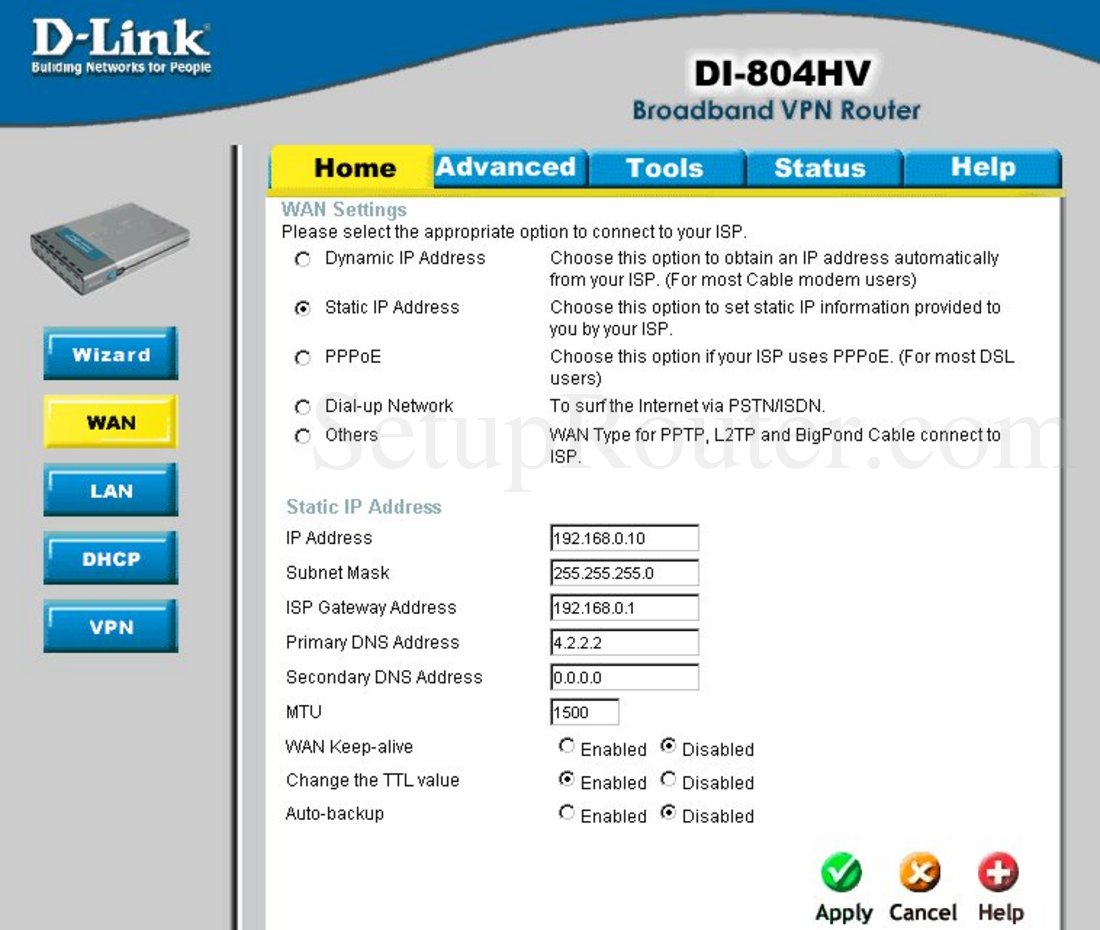Image resolution: width=1100 pixels, height=930 pixels.
Task: Disable WAN Keep-alive
Action: pyautogui.click(x=669, y=746)
